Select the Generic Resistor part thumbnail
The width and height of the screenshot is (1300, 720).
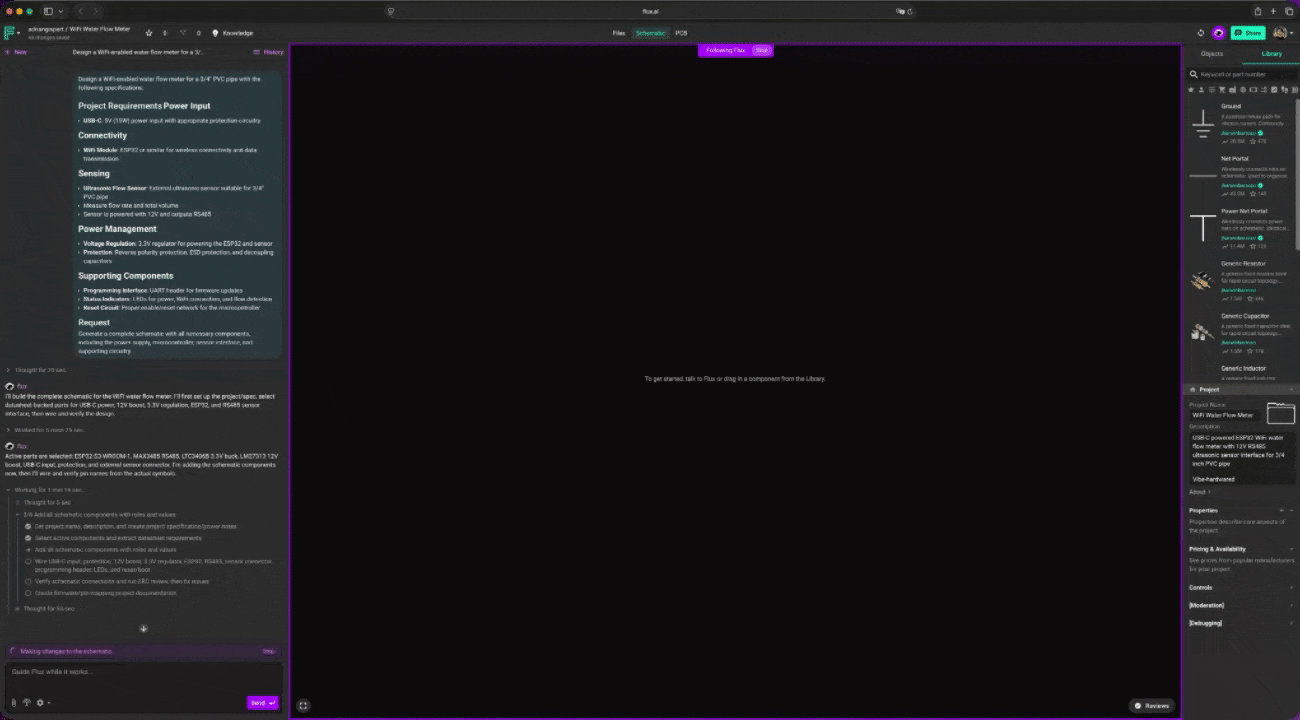click(1203, 281)
